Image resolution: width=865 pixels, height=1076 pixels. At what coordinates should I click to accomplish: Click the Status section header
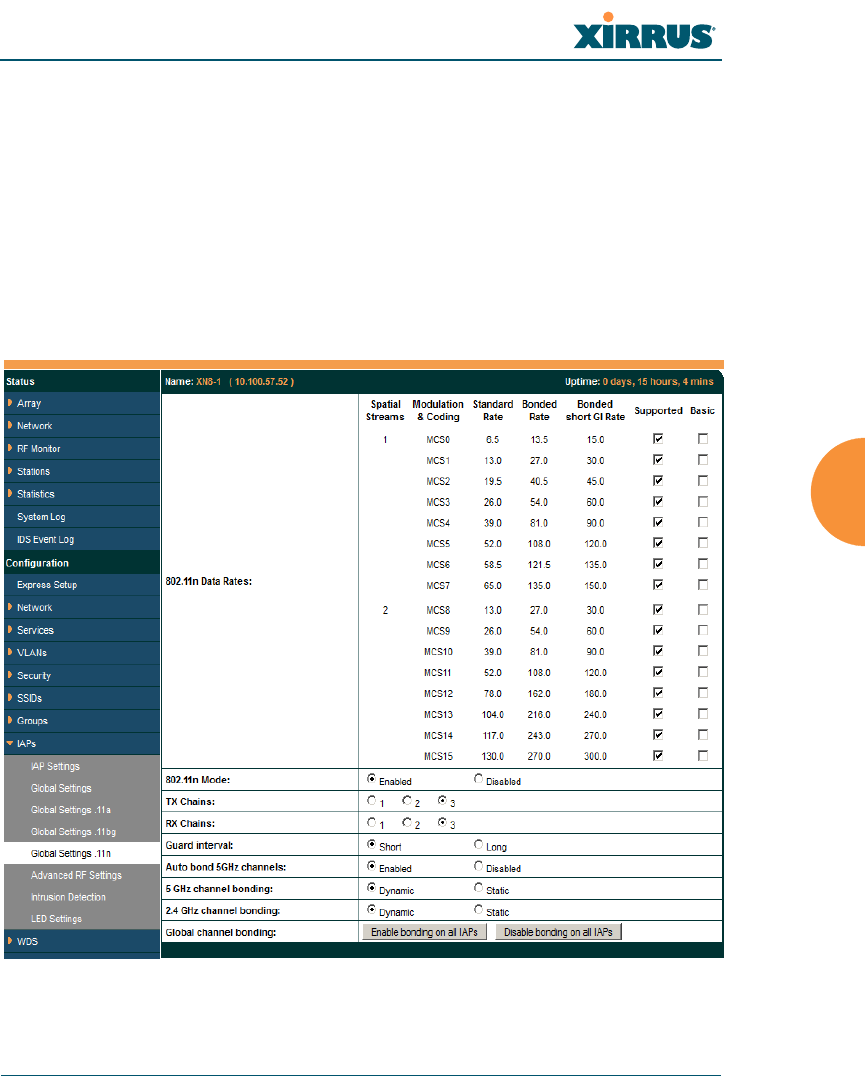point(20,382)
